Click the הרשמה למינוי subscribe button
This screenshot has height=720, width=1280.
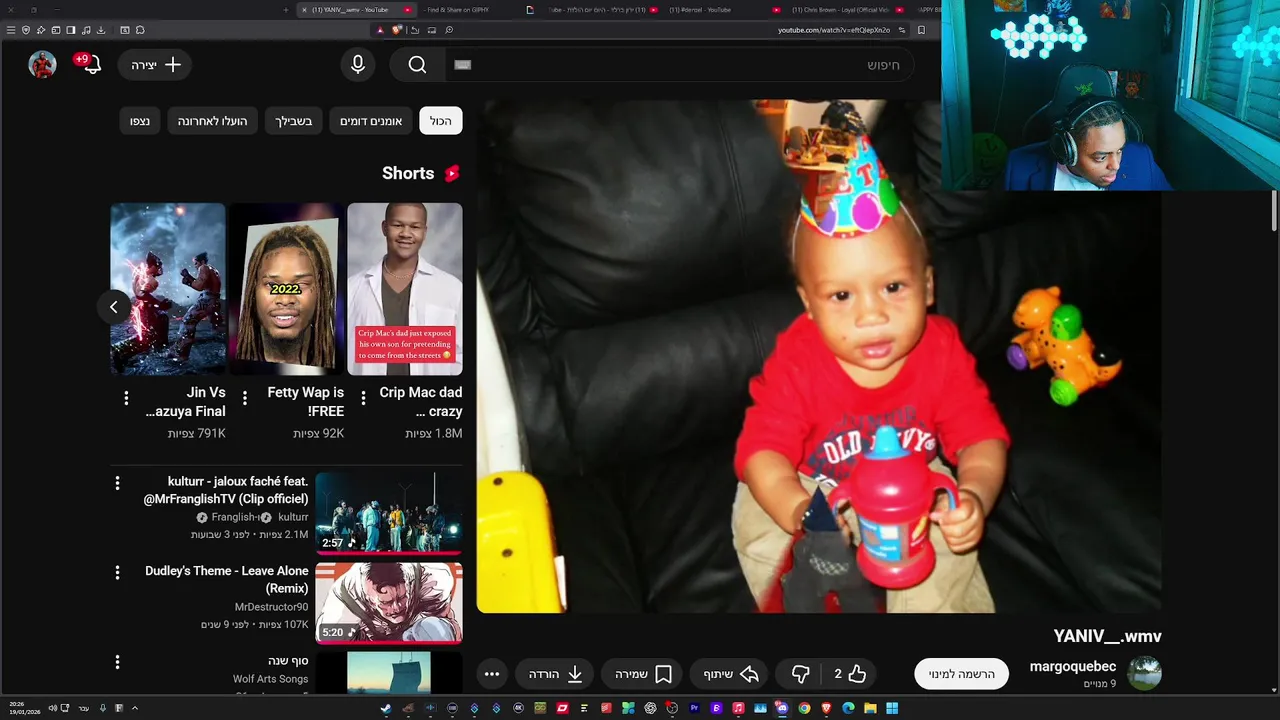pos(961,674)
